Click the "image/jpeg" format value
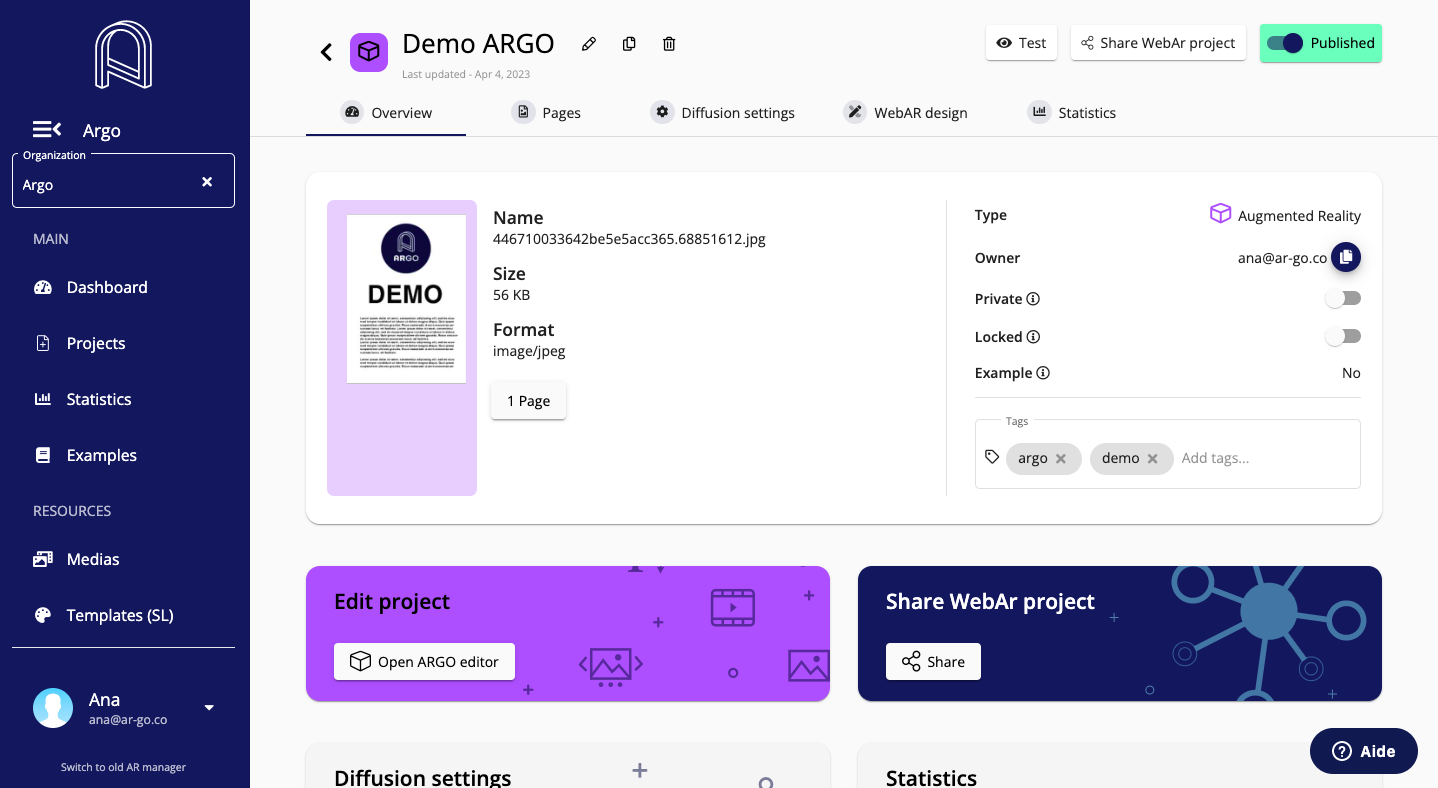The image size is (1438, 788). (x=529, y=351)
